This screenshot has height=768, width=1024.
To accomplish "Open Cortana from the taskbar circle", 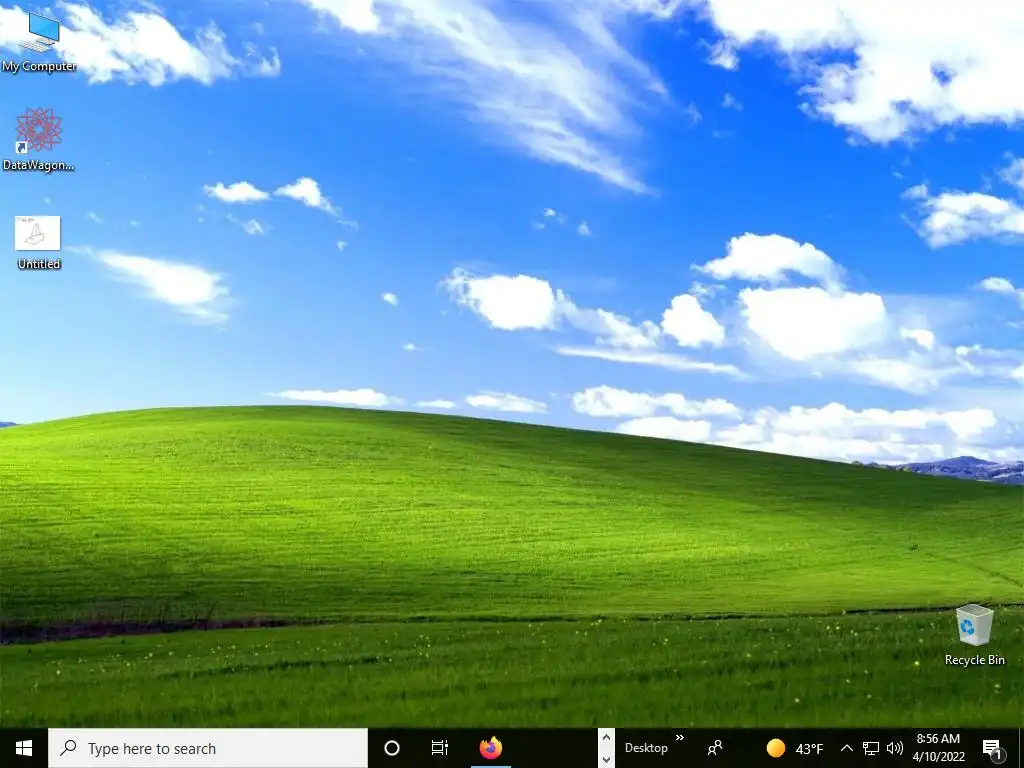I will (392, 748).
